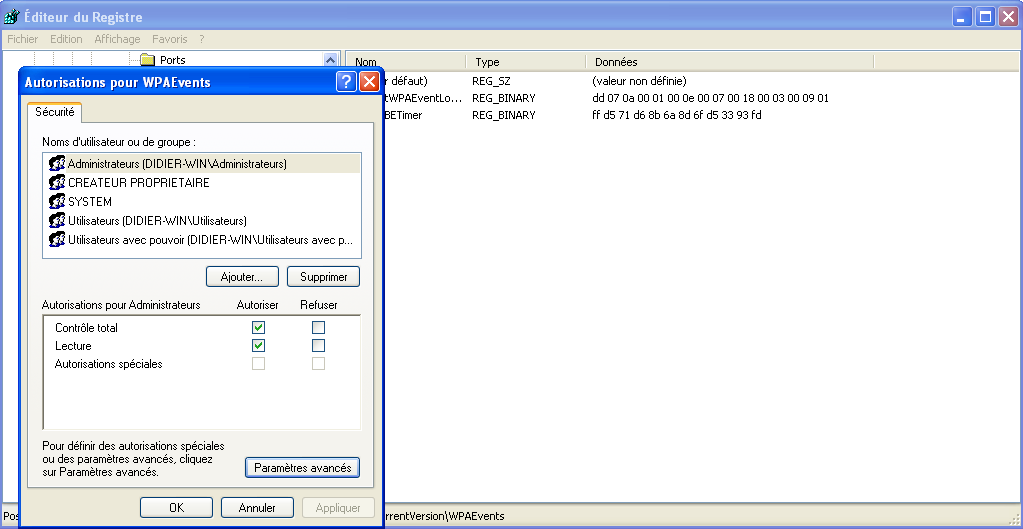1023x529 pixels.
Task: Confirm the dialog with OK
Action: point(177,508)
